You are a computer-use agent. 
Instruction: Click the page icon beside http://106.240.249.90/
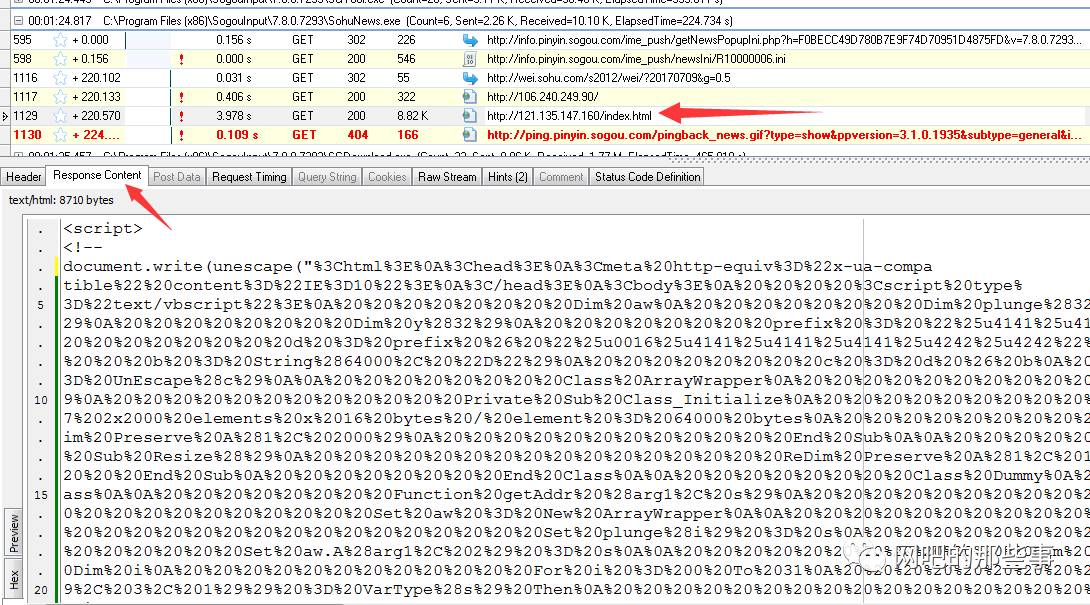pos(470,97)
